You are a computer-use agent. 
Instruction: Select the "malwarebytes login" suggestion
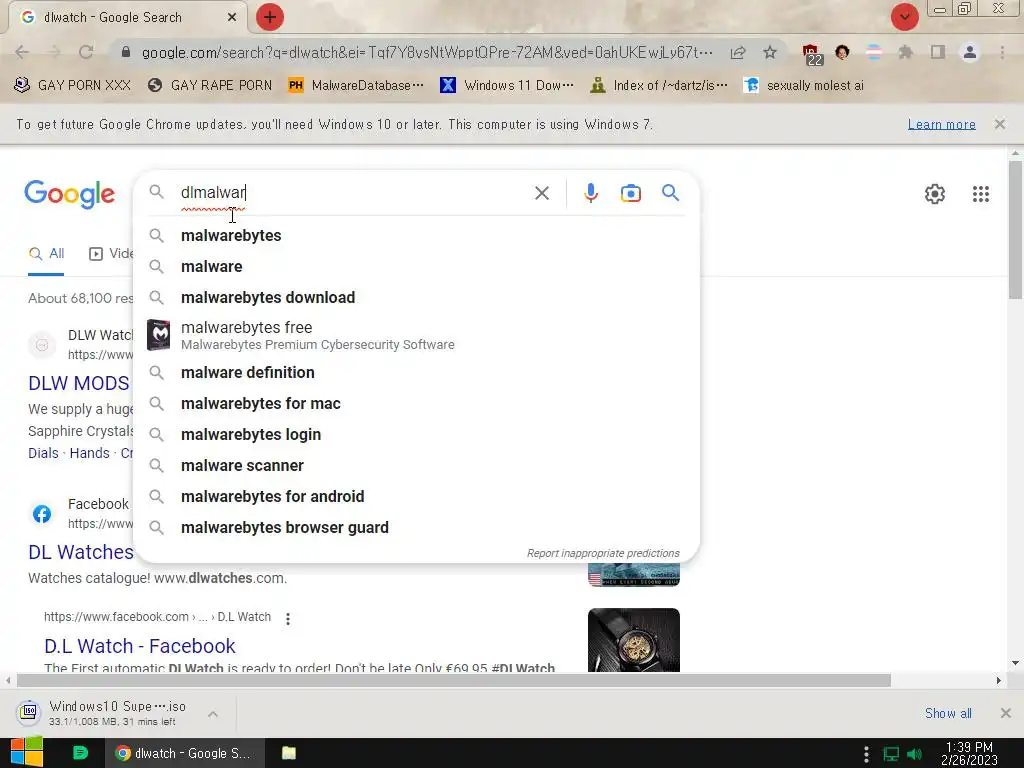coord(416,434)
